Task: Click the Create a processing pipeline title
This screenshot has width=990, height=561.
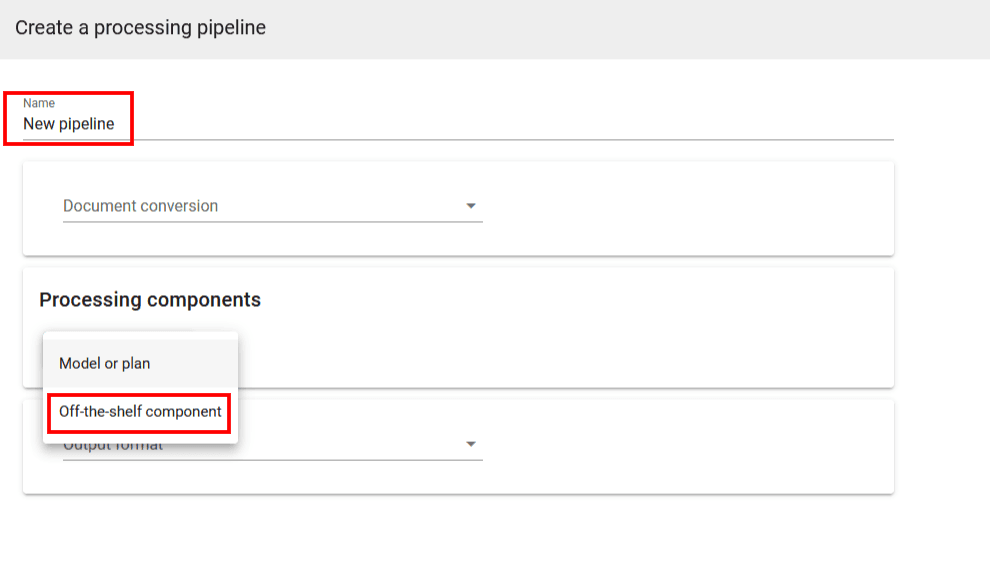Action: (141, 28)
